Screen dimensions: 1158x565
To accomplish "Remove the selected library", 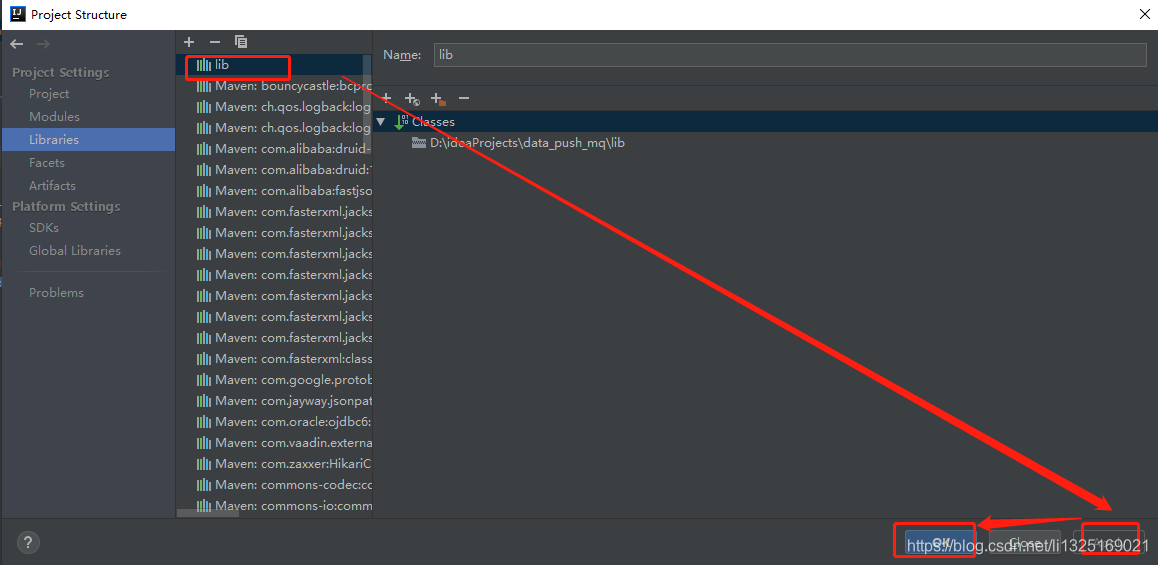I will 215,42.
